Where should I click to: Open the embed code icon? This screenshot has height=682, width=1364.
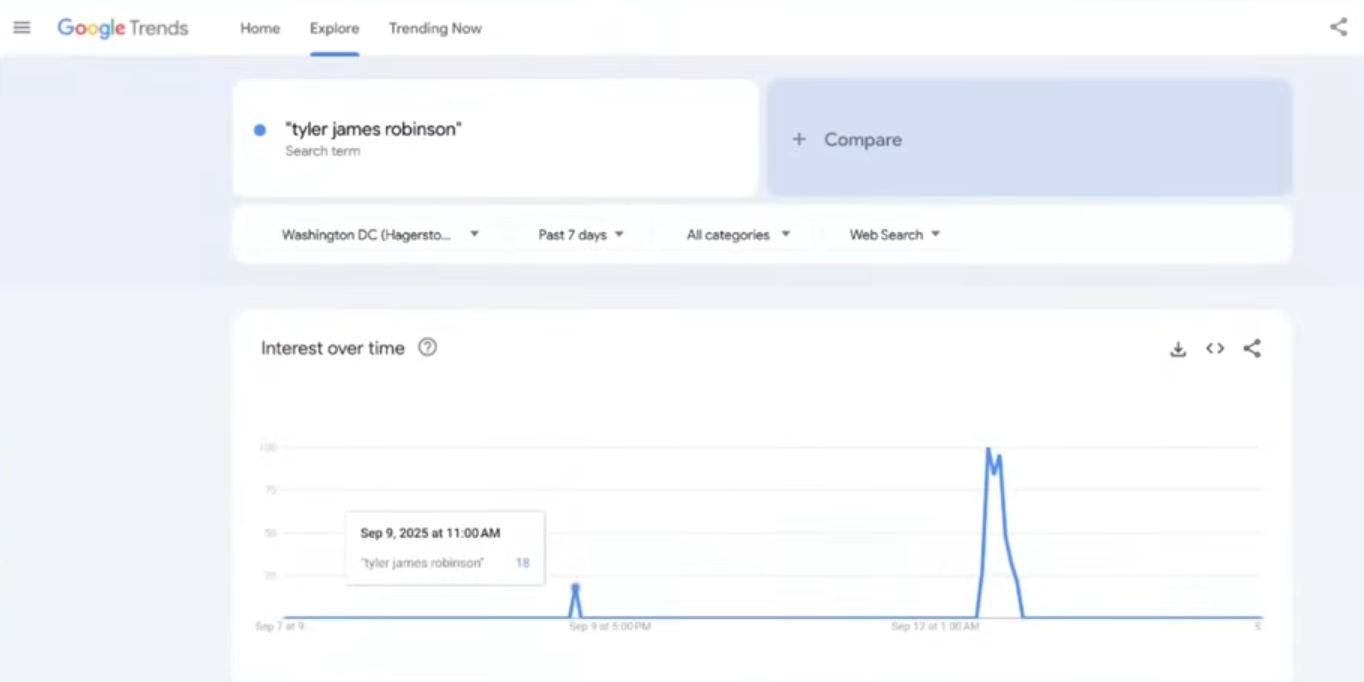point(1215,348)
